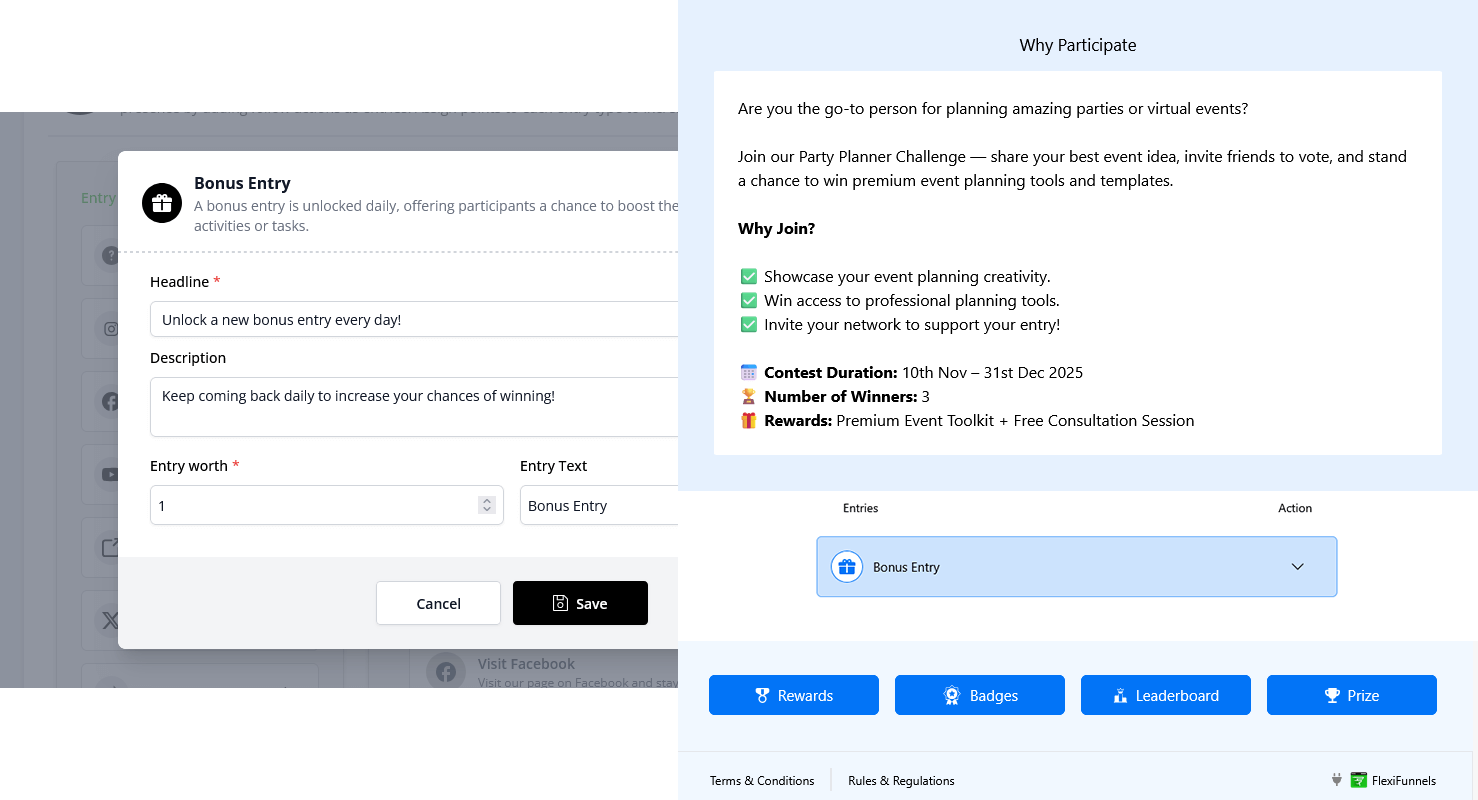
Task: Click the gift icon in the Bonus Entry dialog header
Action: click(x=162, y=203)
